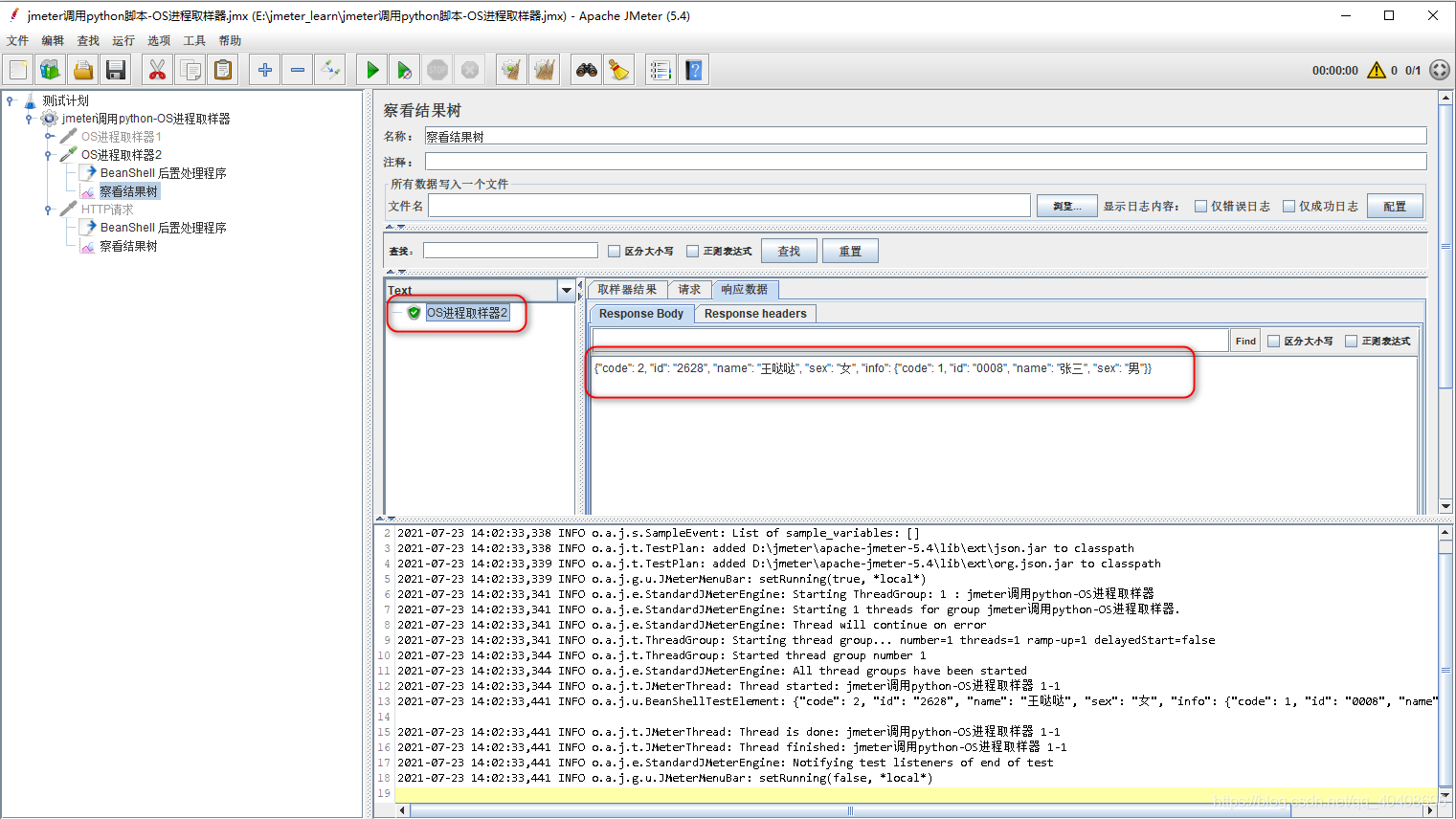The height and width of the screenshot is (819, 1456).
Task: Collapse all nodes with the minus icon
Action: [x=297, y=69]
